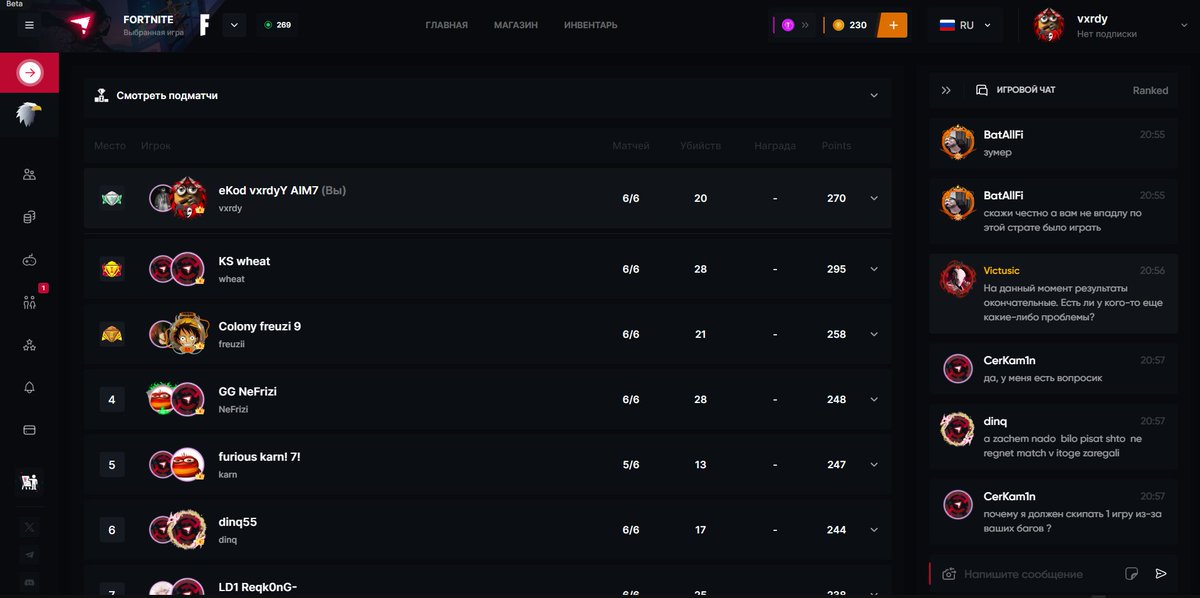Click the 5/6 matches value of furious karn
This screenshot has height=598, width=1200.
(631, 464)
